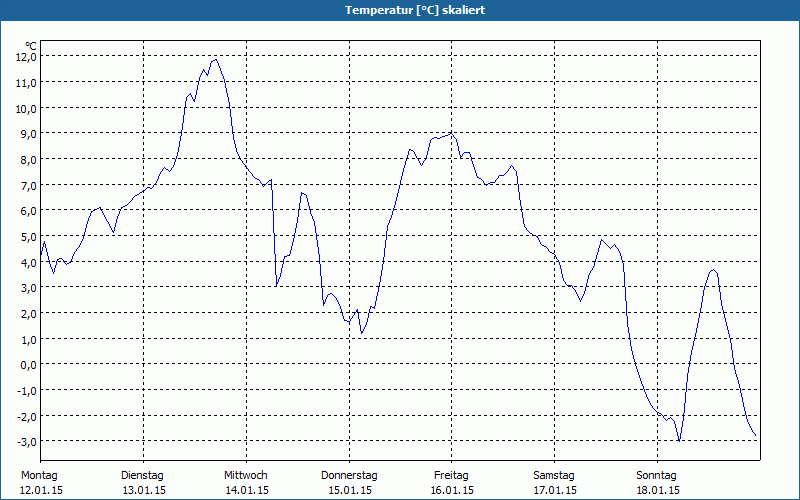Image resolution: width=800 pixels, height=500 pixels.
Task: Select the 'Dienstag' day label
Action: [x=142, y=476]
